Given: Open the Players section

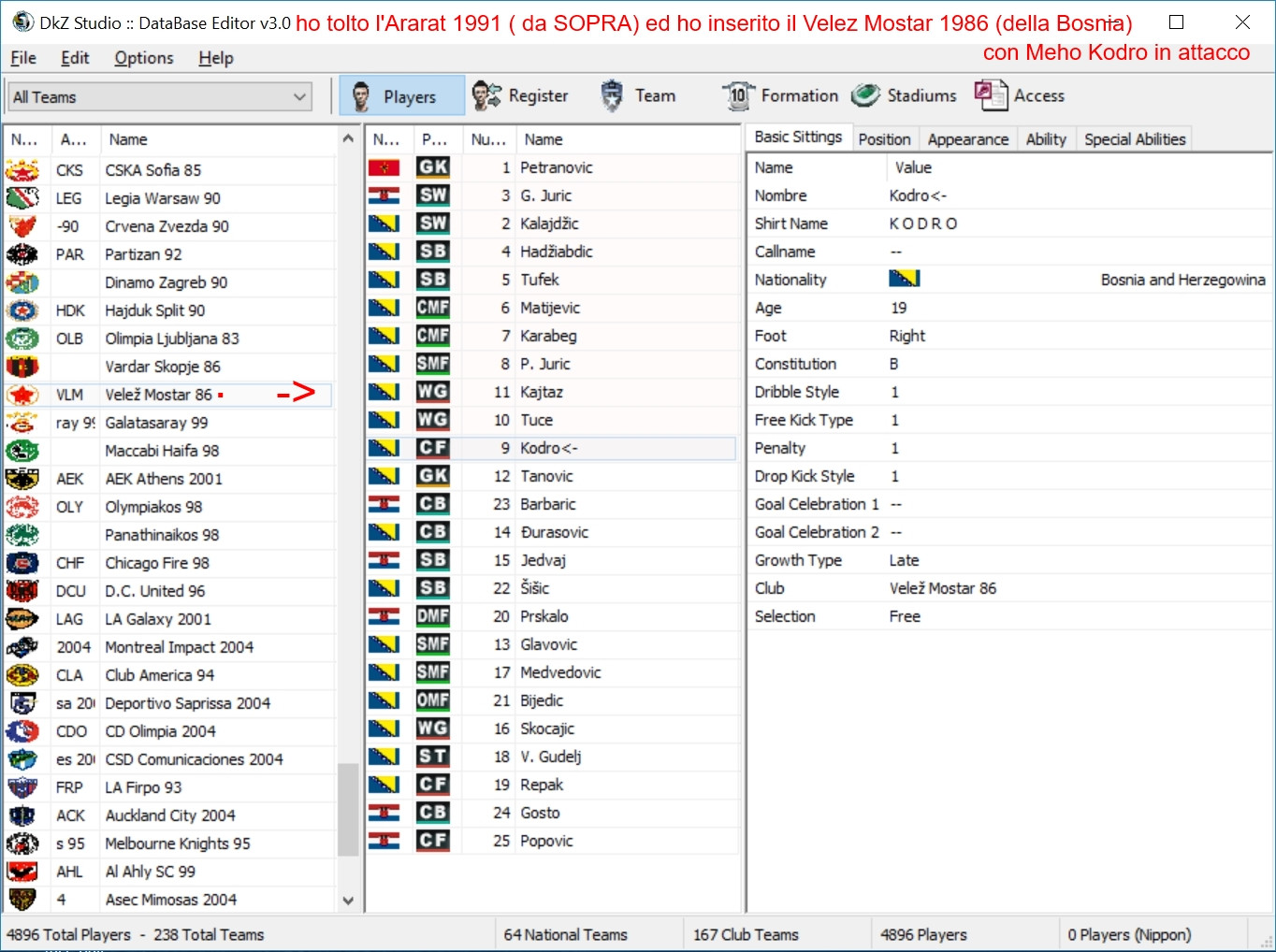Looking at the screenshot, I should click(x=401, y=95).
